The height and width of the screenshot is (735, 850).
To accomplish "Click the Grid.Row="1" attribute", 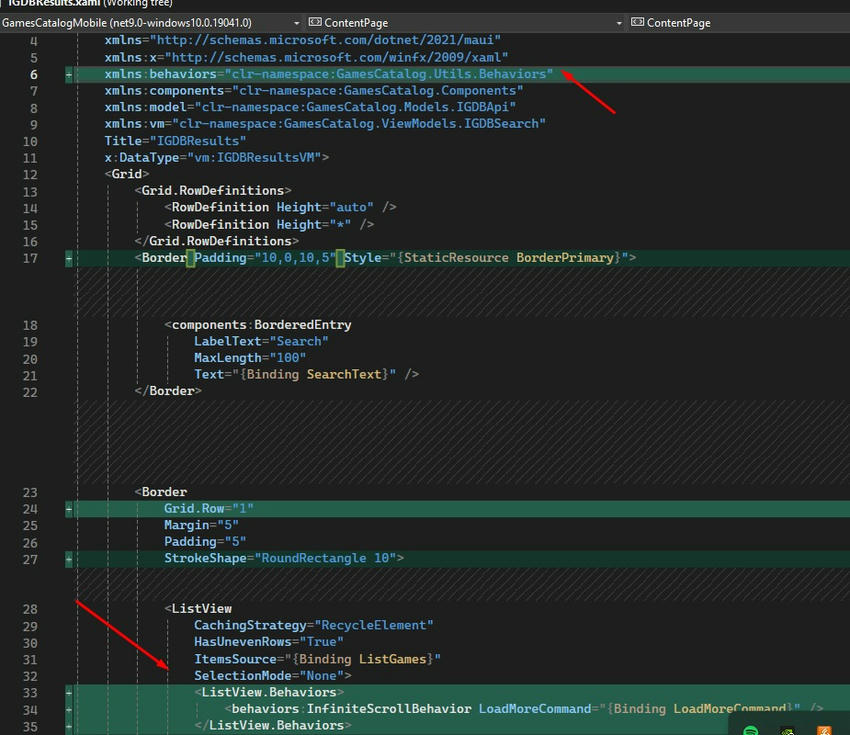I will tap(209, 508).
